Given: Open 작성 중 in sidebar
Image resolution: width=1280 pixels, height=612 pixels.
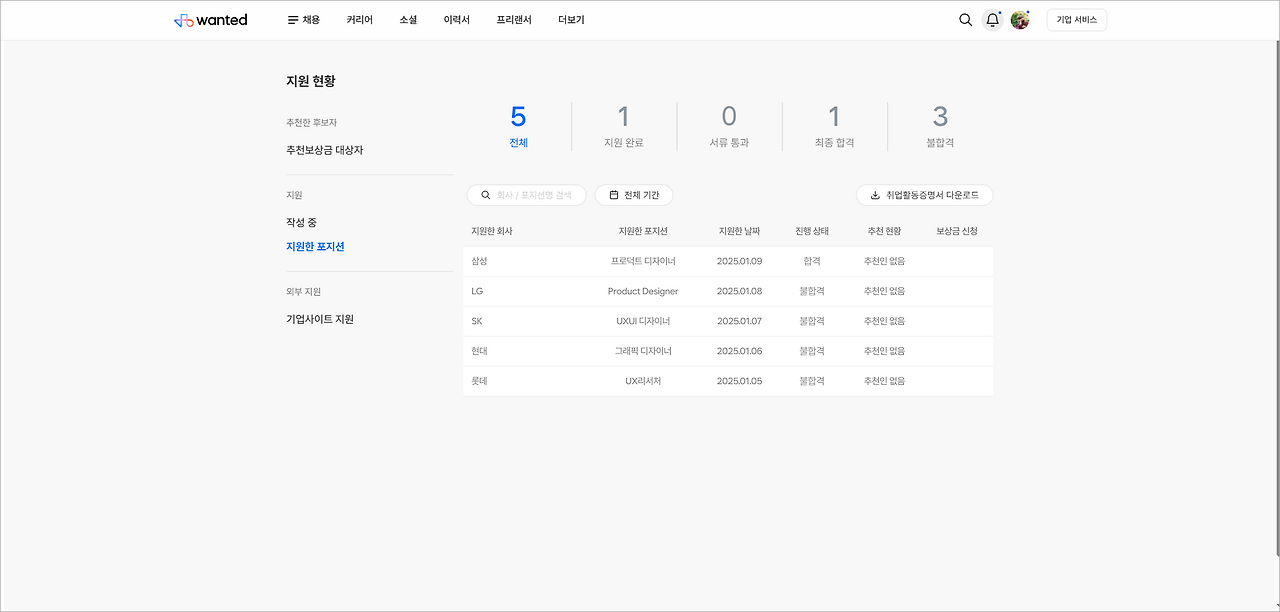Looking at the screenshot, I should pos(301,222).
